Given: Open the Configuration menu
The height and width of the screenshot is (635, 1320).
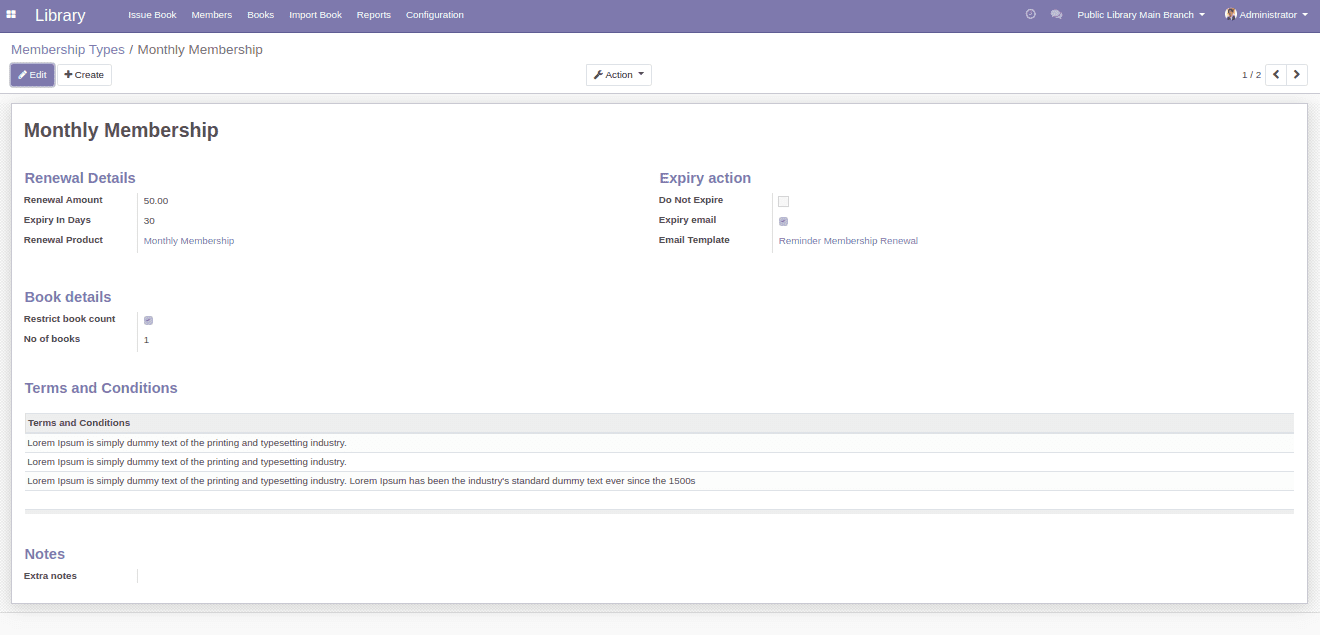Looking at the screenshot, I should (x=435, y=15).
